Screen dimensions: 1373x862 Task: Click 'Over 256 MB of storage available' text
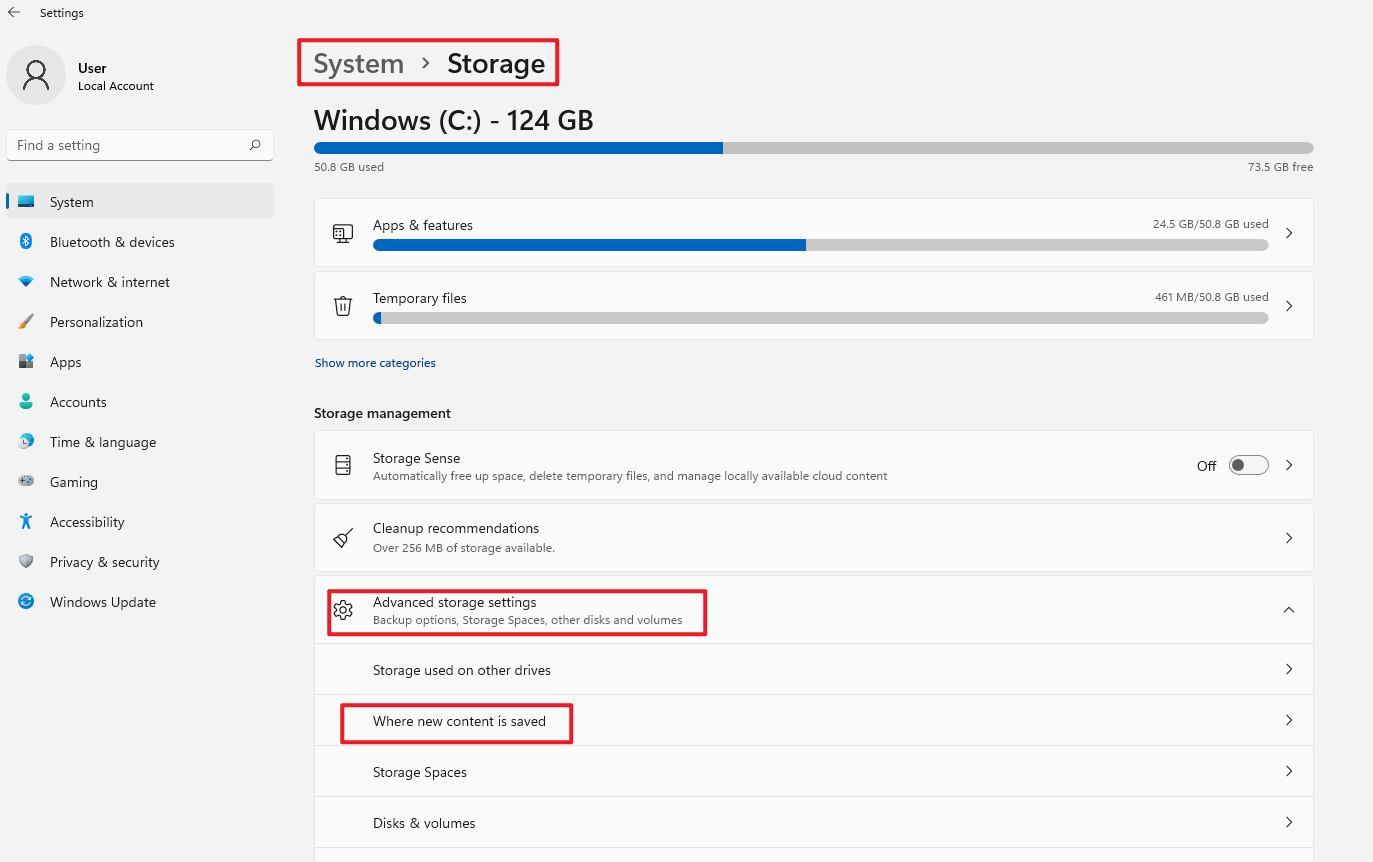464,548
